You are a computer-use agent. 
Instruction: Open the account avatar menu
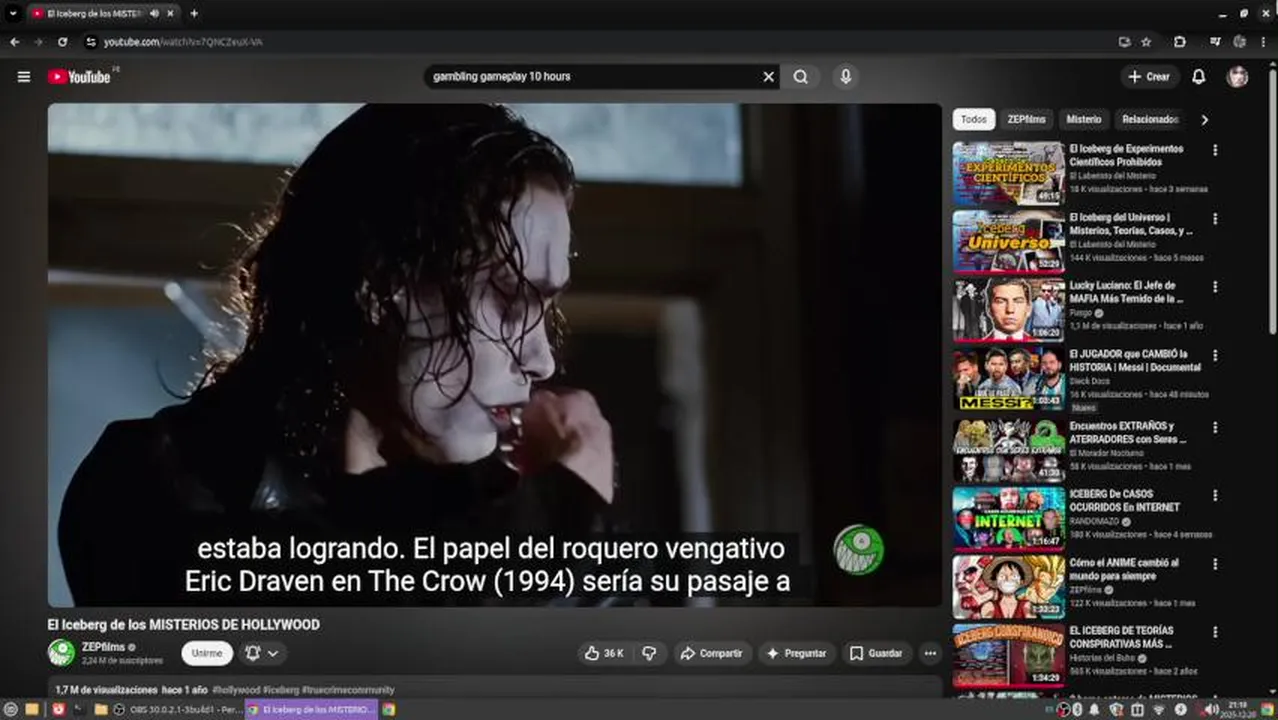click(x=1238, y=77)
